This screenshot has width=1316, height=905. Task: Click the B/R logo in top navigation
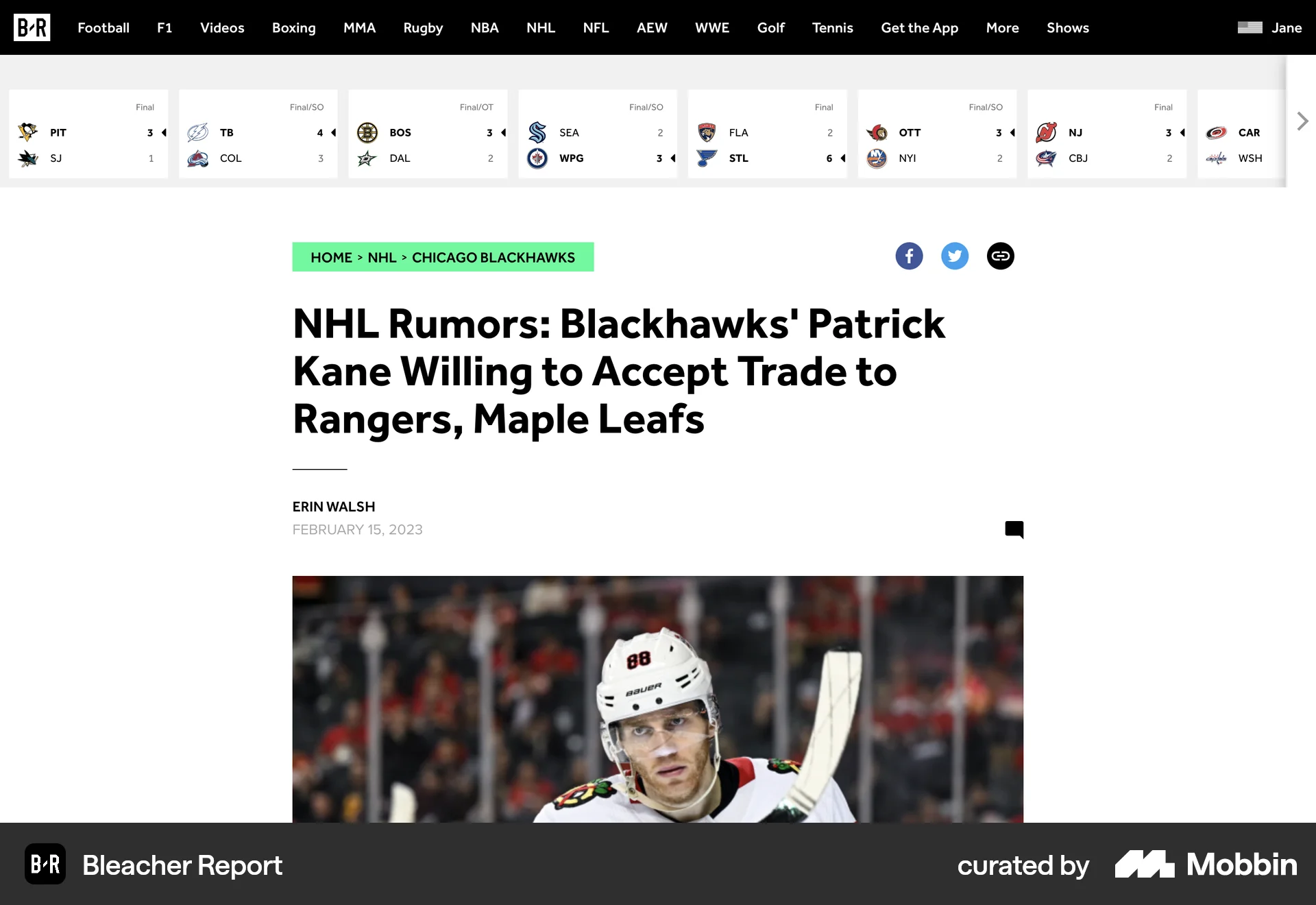(x=32, y=27)
